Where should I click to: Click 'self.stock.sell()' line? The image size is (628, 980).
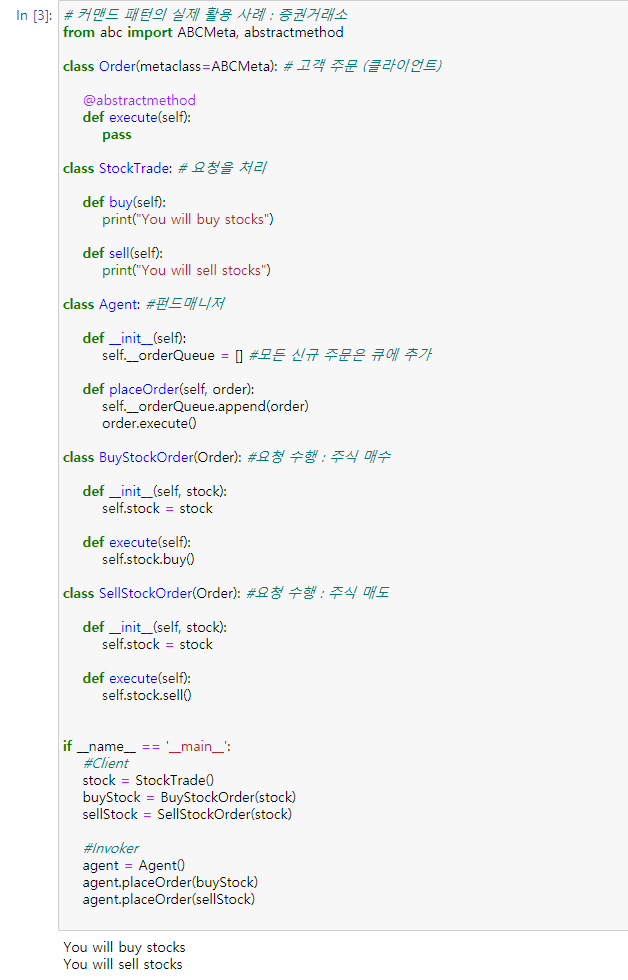coord(147,695)
